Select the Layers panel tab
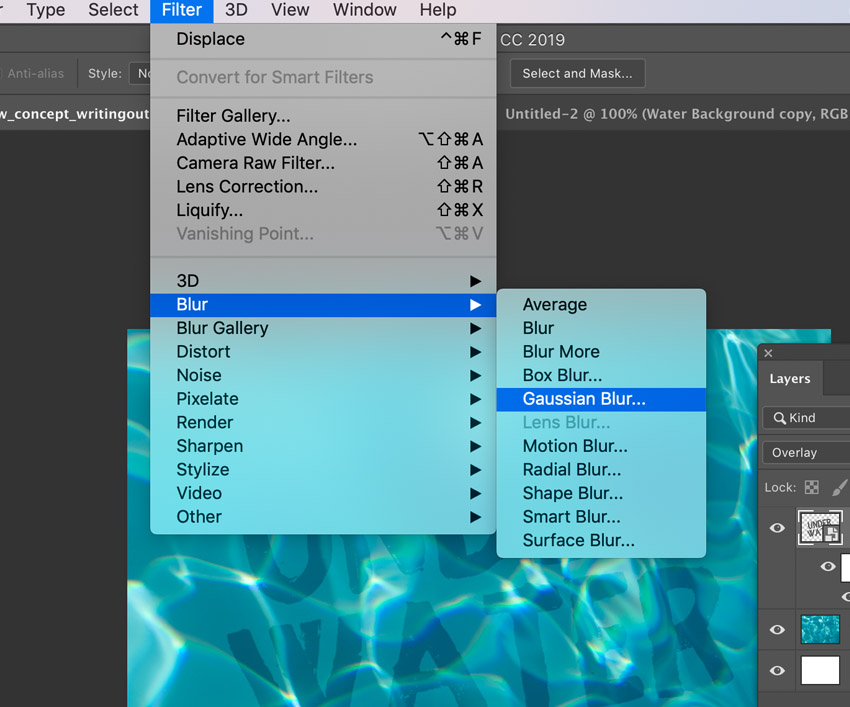Image resolution: width=850 pixels, height=707 pixels. pos(790,378)
